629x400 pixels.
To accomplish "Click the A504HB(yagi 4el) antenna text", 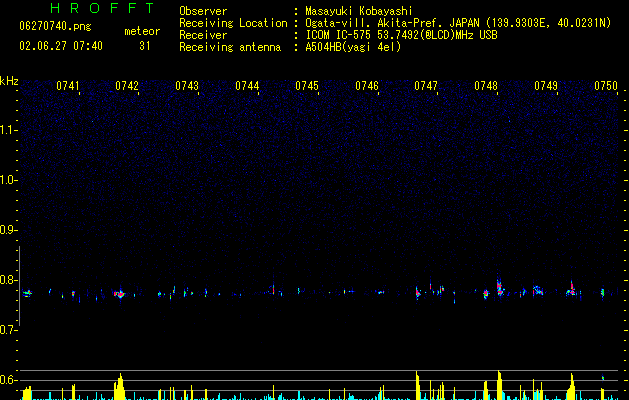I will point(353,47).
